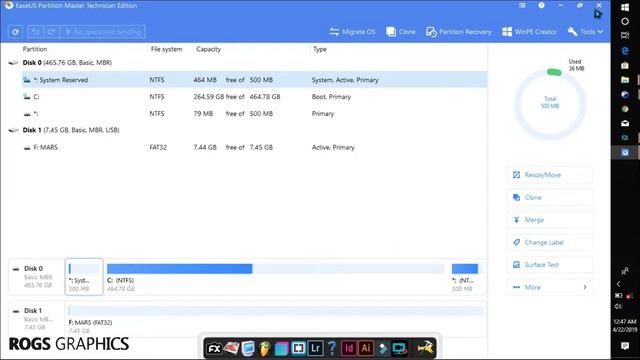
Task: Click the File system column header
Action: (x=166, y=49)
